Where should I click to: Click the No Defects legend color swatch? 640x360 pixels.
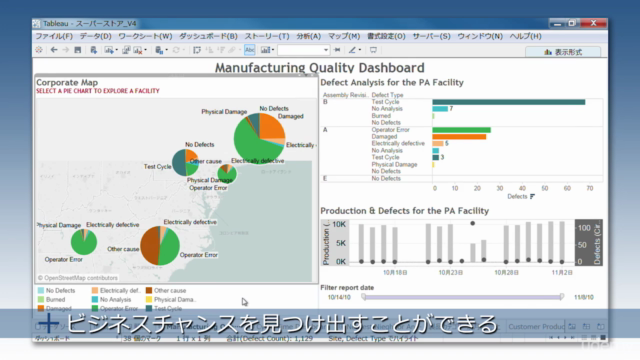[x=41, y=291]
